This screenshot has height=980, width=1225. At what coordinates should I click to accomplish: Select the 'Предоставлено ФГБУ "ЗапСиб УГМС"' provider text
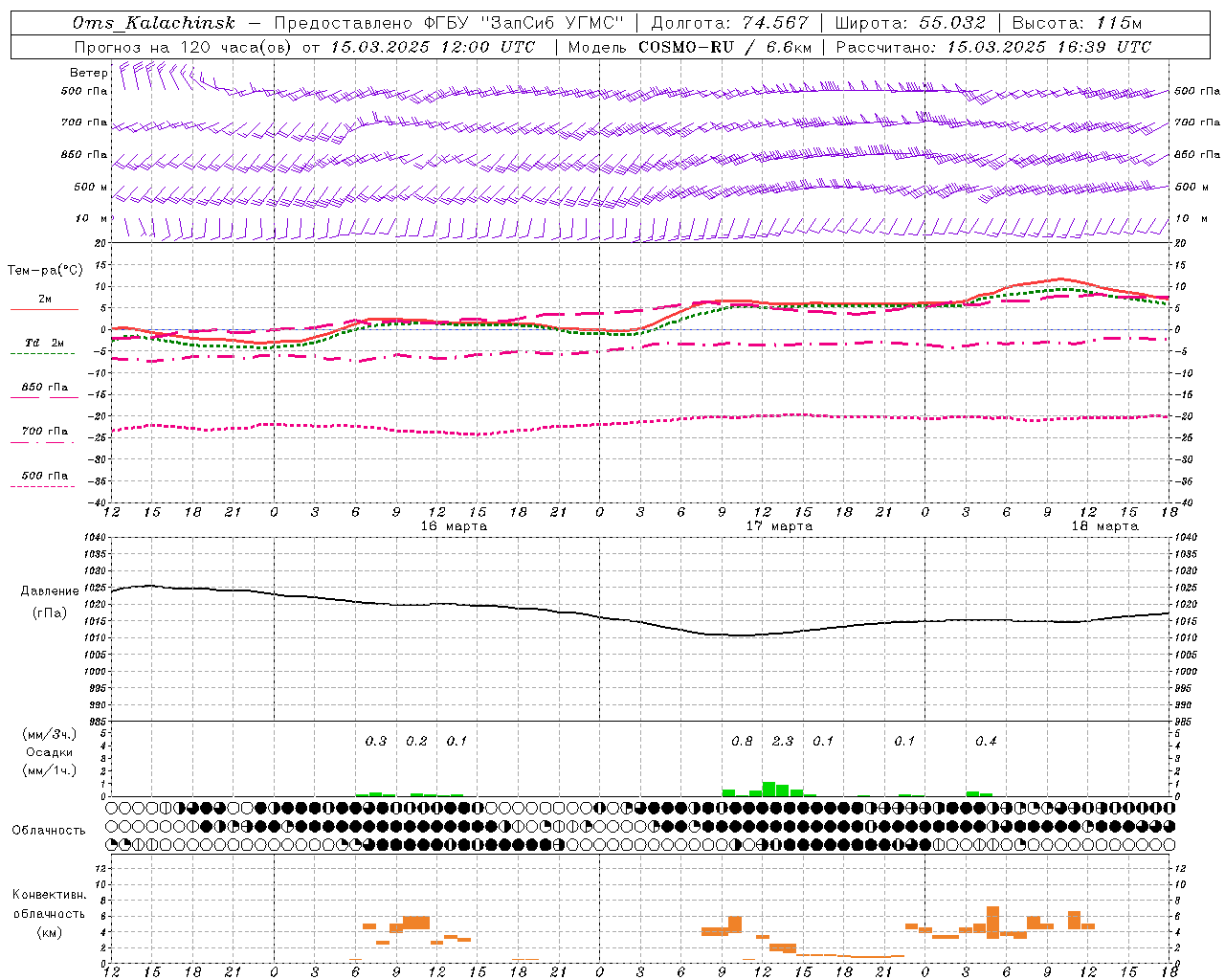pyautogui.click(x=449, y=23)
